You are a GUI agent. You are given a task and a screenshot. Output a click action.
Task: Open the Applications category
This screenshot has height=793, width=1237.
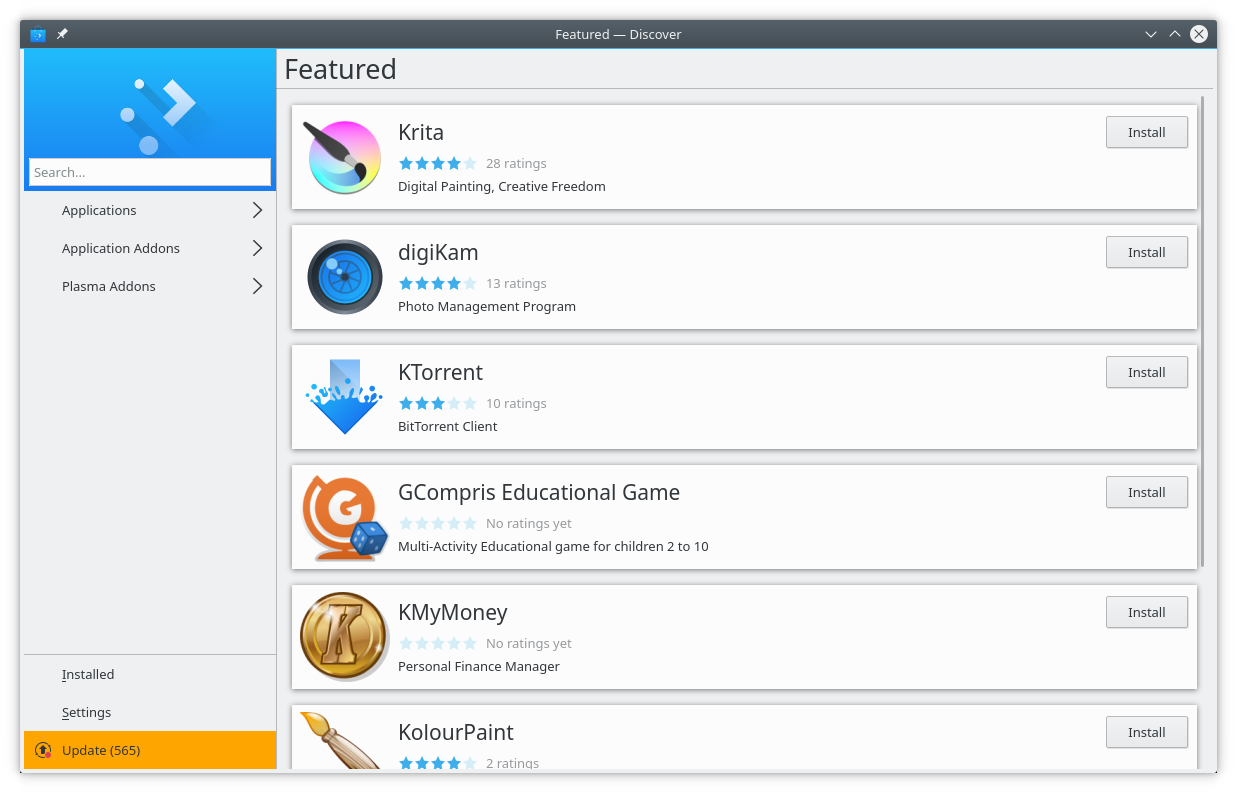pos(150,210)
